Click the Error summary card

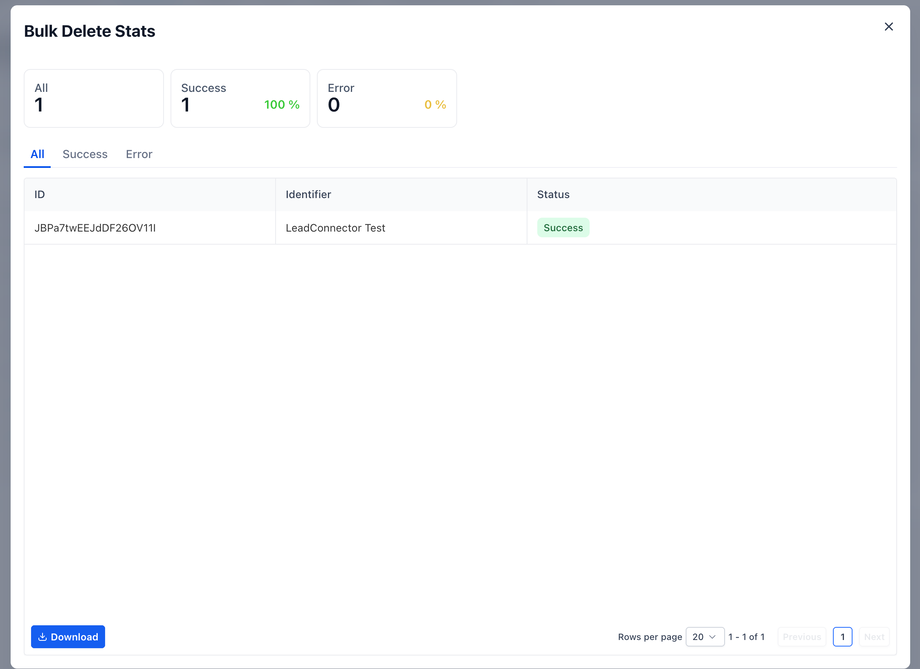(386, 98)
